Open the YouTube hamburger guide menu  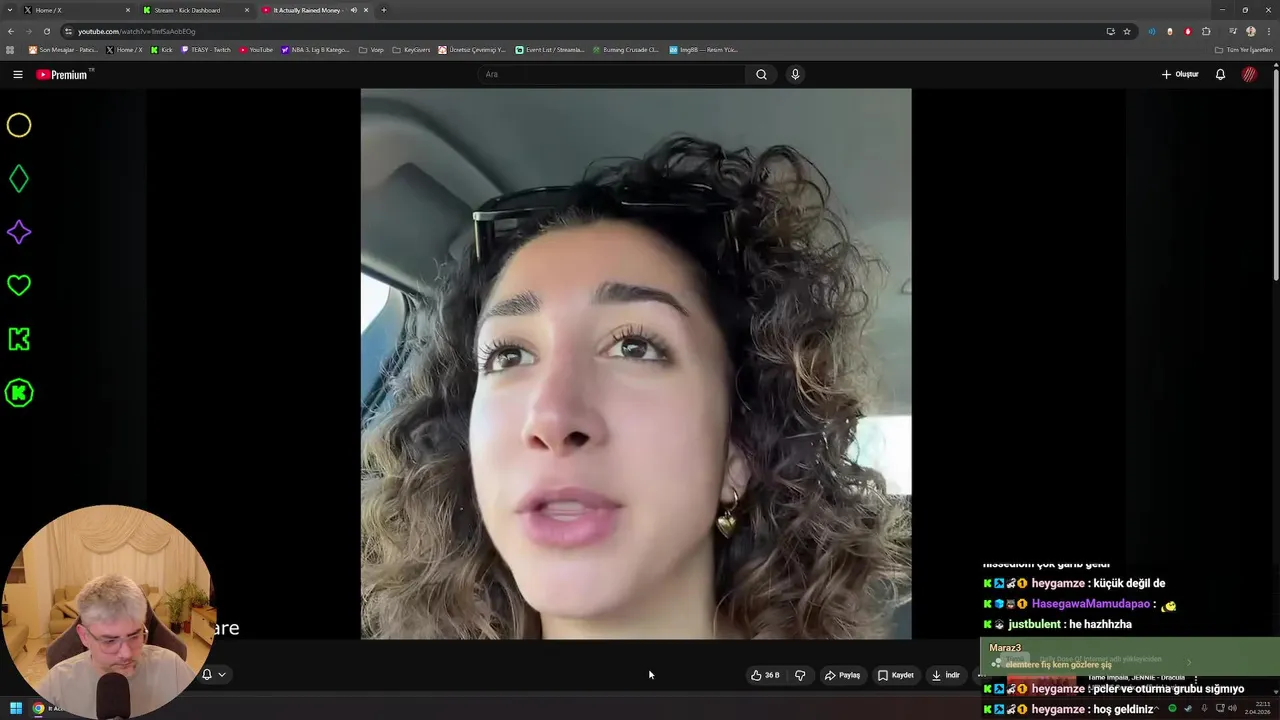click(17, 74)
